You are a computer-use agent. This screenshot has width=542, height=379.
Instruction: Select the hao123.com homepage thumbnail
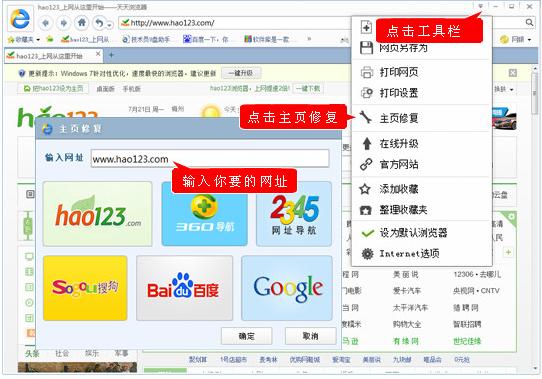coord(98,214)
